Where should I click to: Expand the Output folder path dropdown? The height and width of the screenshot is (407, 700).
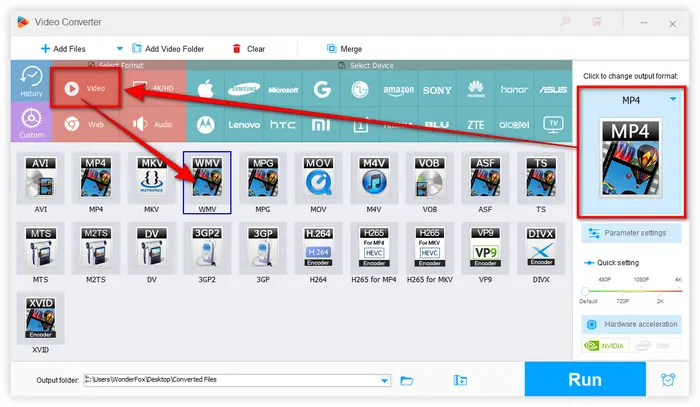[x=384, y=380]
